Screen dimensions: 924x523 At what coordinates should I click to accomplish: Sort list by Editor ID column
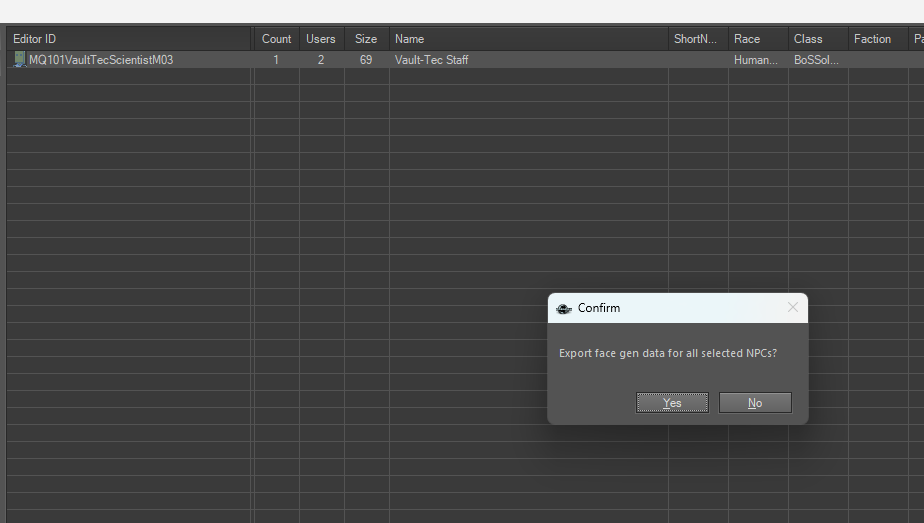[129, 39]
